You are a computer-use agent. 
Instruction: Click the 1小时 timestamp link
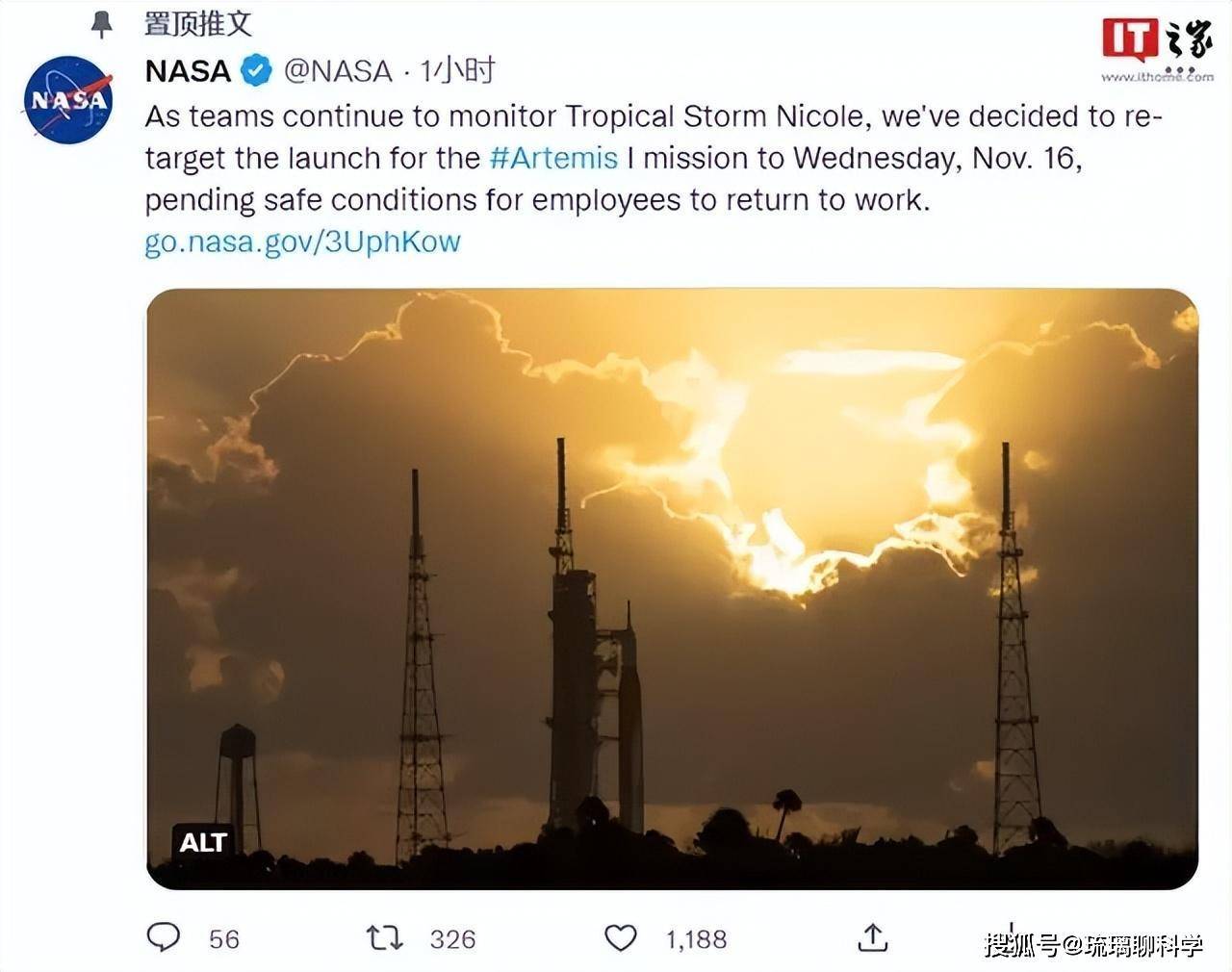(454, 70)
